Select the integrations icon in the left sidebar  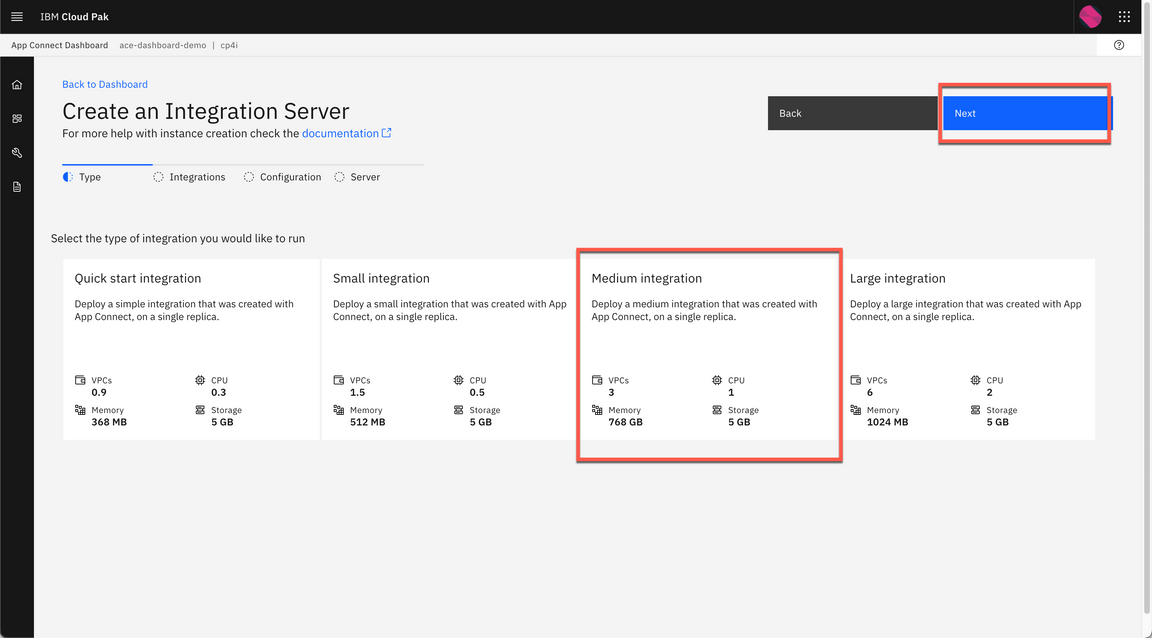(x=16, y=118)
